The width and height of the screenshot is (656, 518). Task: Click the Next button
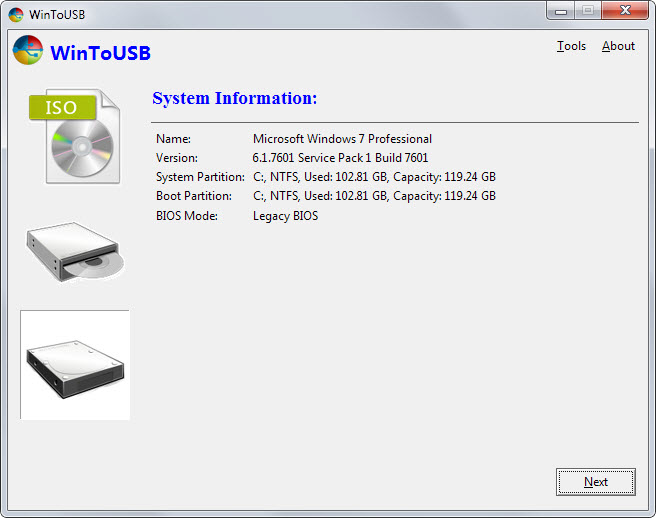[596, 482]
